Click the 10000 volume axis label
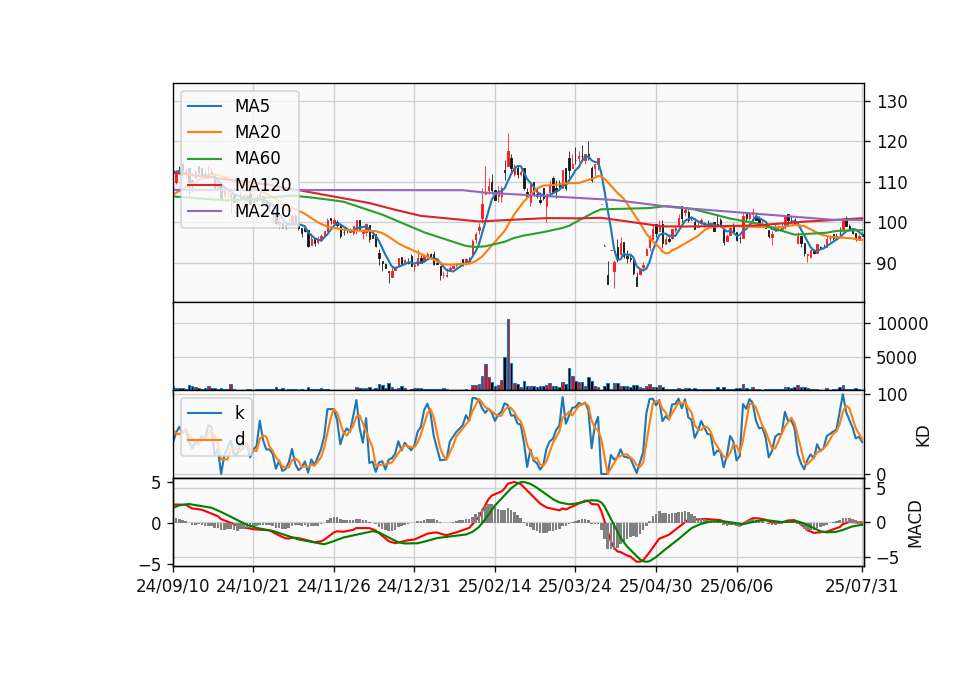 coord(902,324)
